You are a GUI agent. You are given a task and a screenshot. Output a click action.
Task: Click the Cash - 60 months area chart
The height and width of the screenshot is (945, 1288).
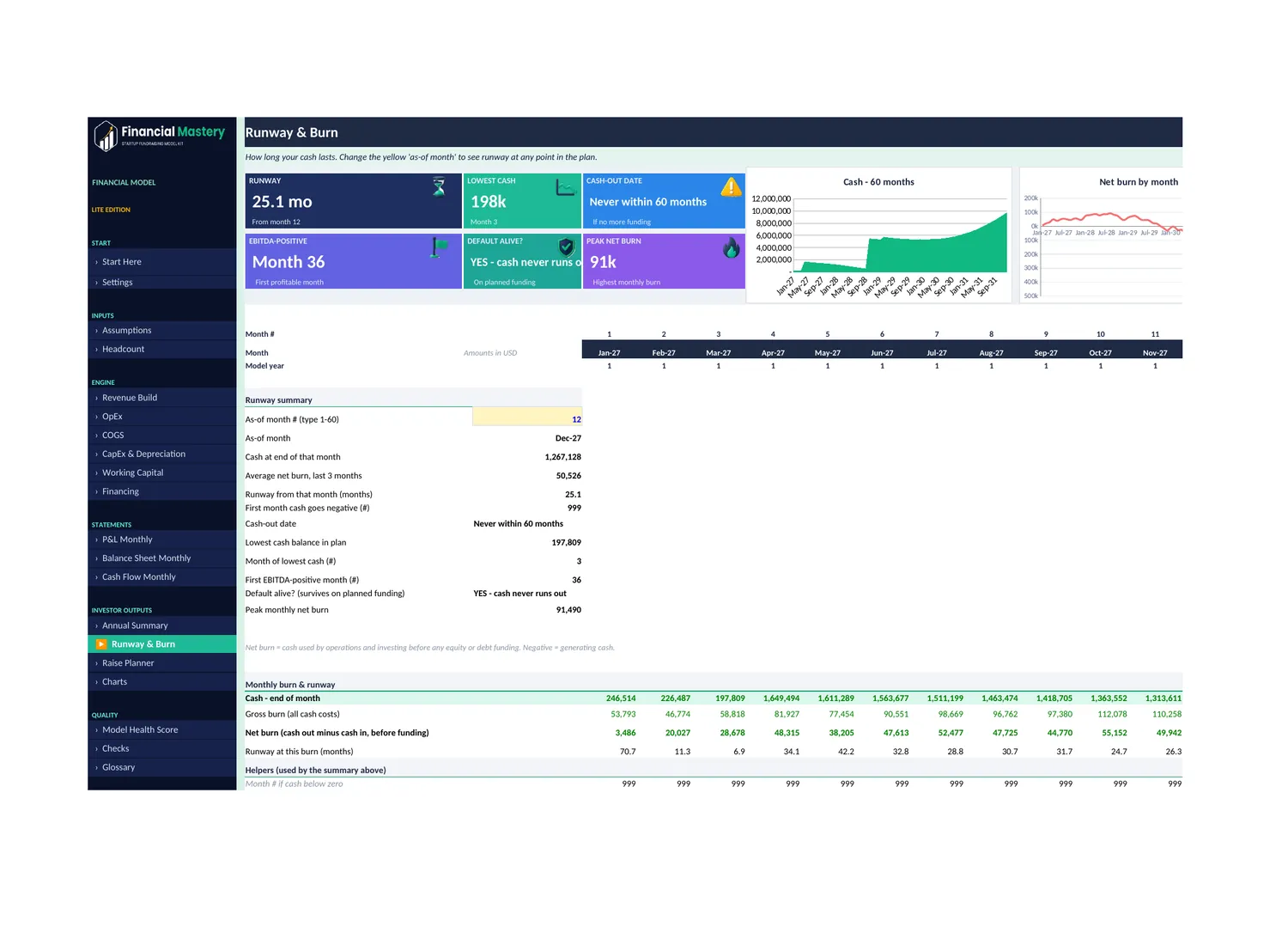pos(879,235)
